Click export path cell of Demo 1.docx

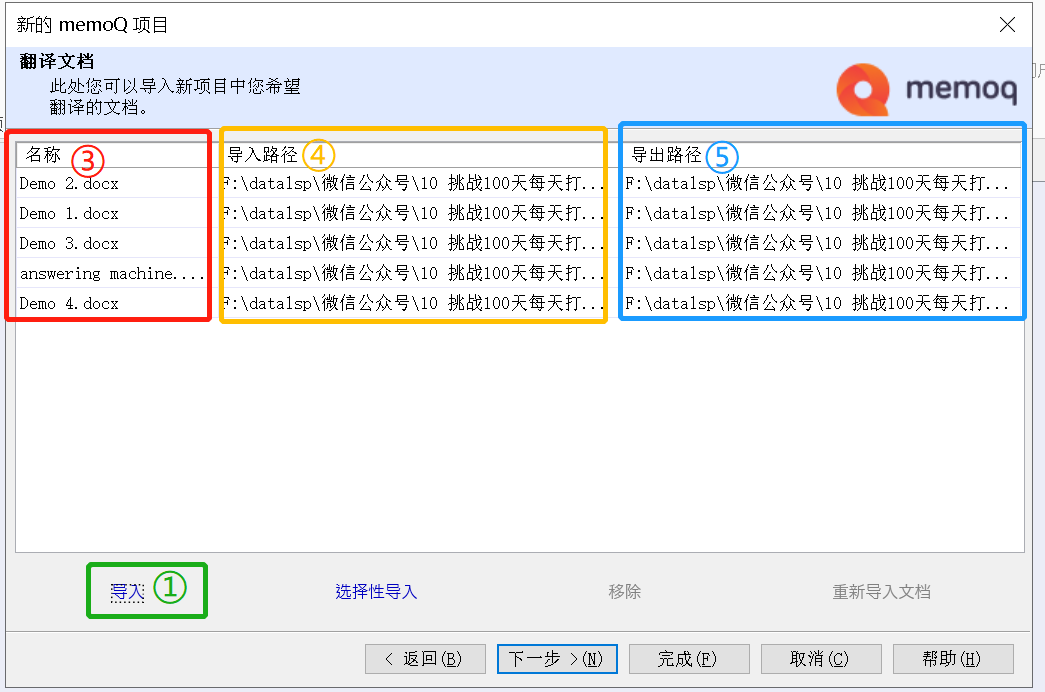click(822, 213)
